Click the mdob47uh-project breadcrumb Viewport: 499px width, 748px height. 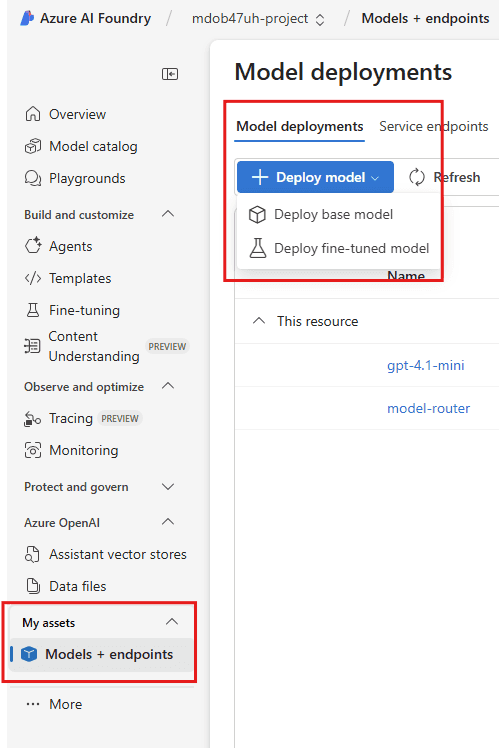(x=250, y=19)
